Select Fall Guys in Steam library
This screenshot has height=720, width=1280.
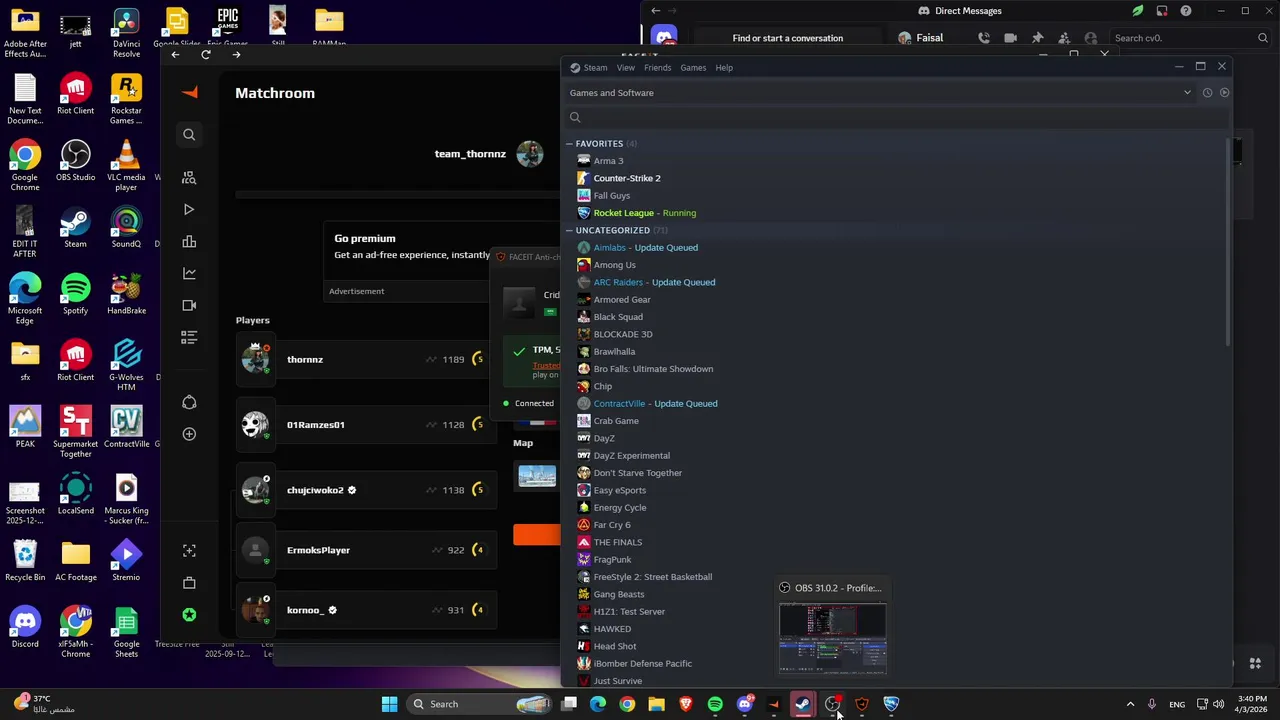611,196
